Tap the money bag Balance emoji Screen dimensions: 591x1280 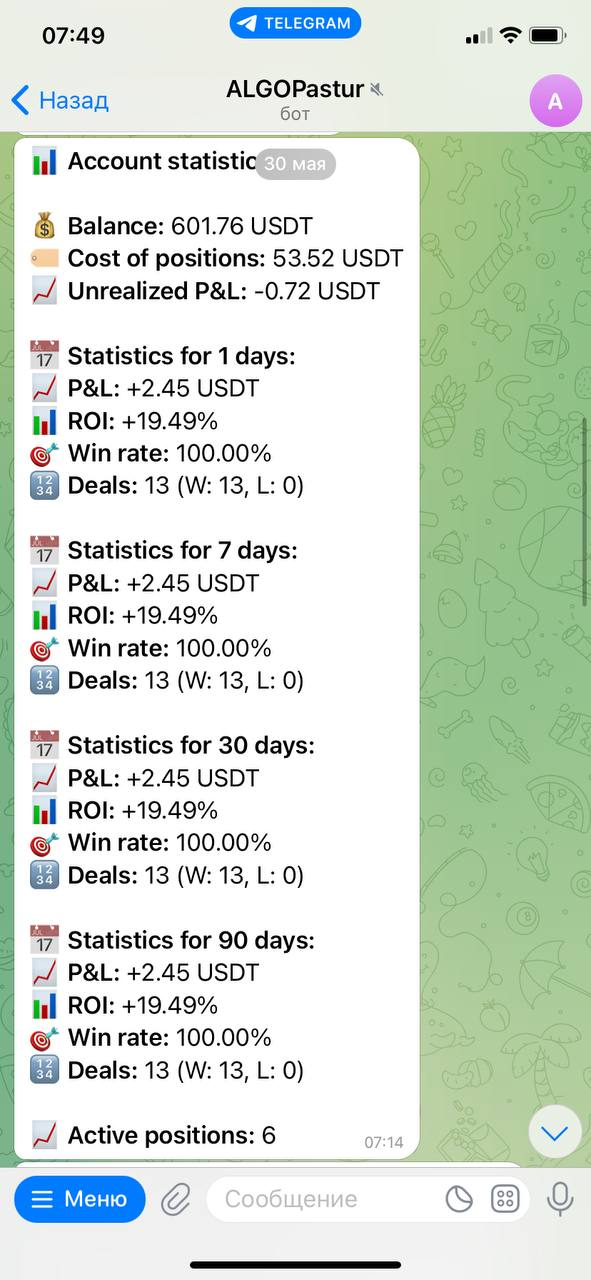click(x=44, y=226)
